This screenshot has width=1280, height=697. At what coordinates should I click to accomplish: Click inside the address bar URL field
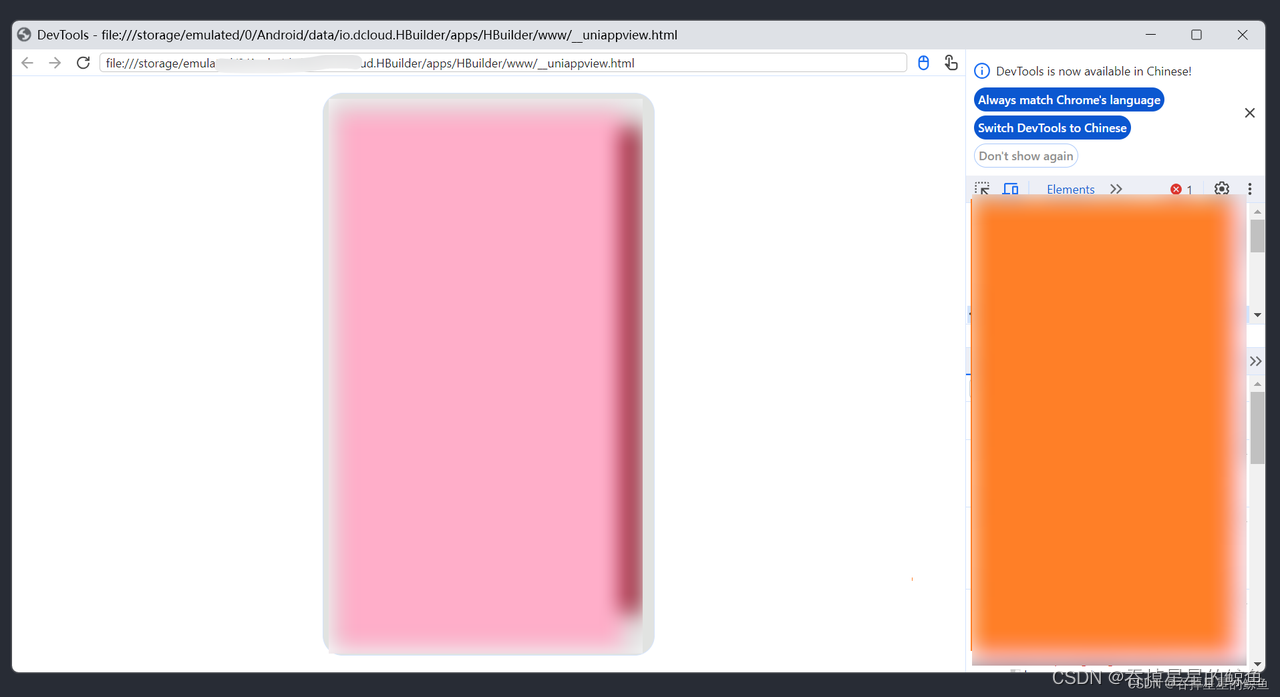(x=500, y=62)
